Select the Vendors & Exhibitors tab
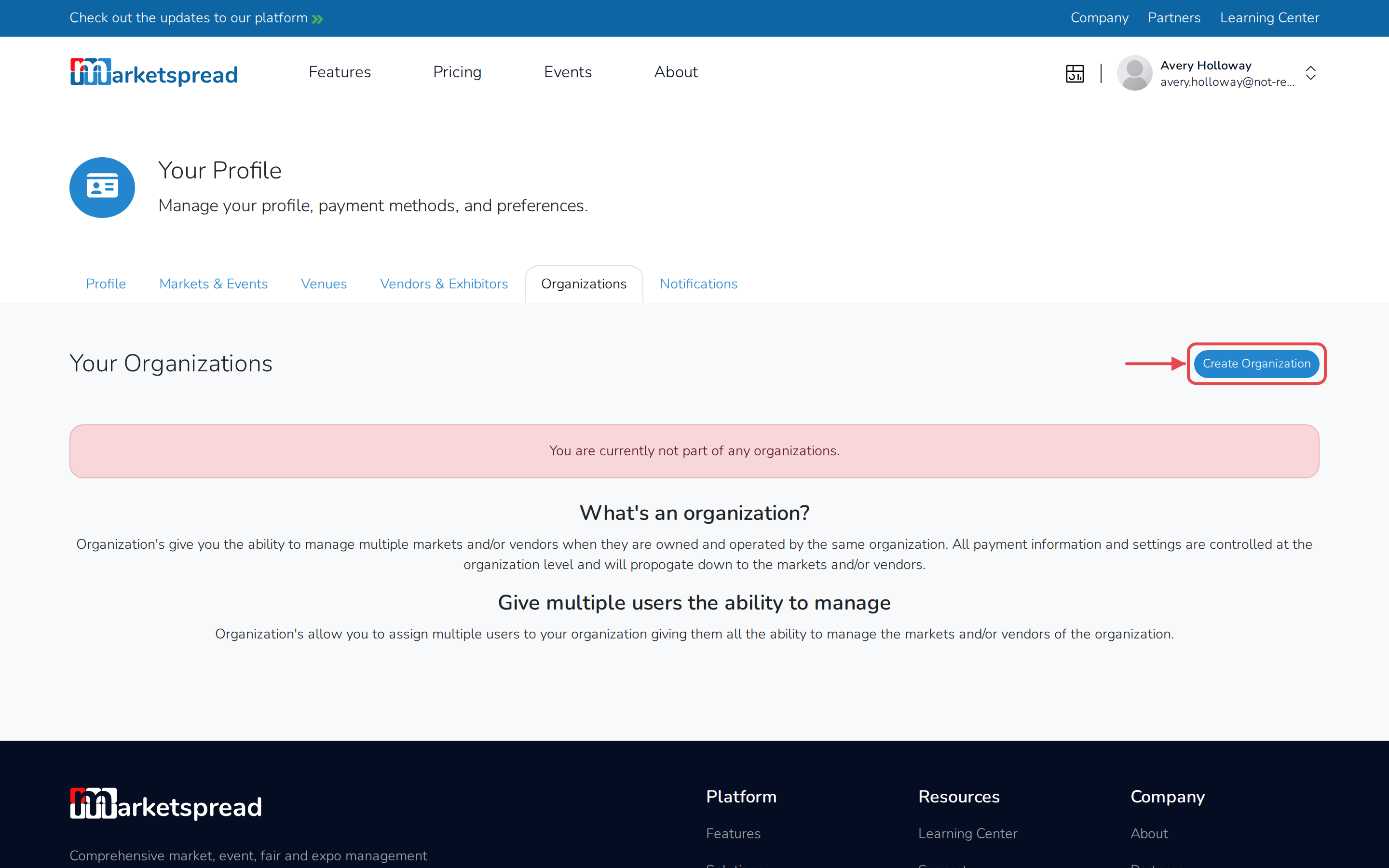This screenshot has height=868, width=1389. [444, 284]
